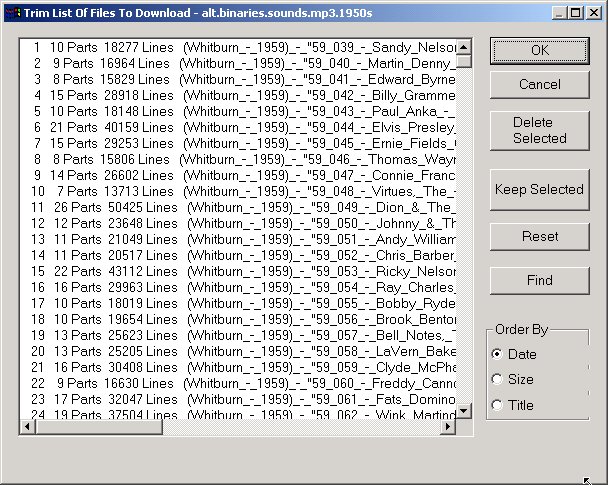608x485 pixels.
Task: Select row 7 59_045 Ernie_Fields
Action: (x=238, y=143)
